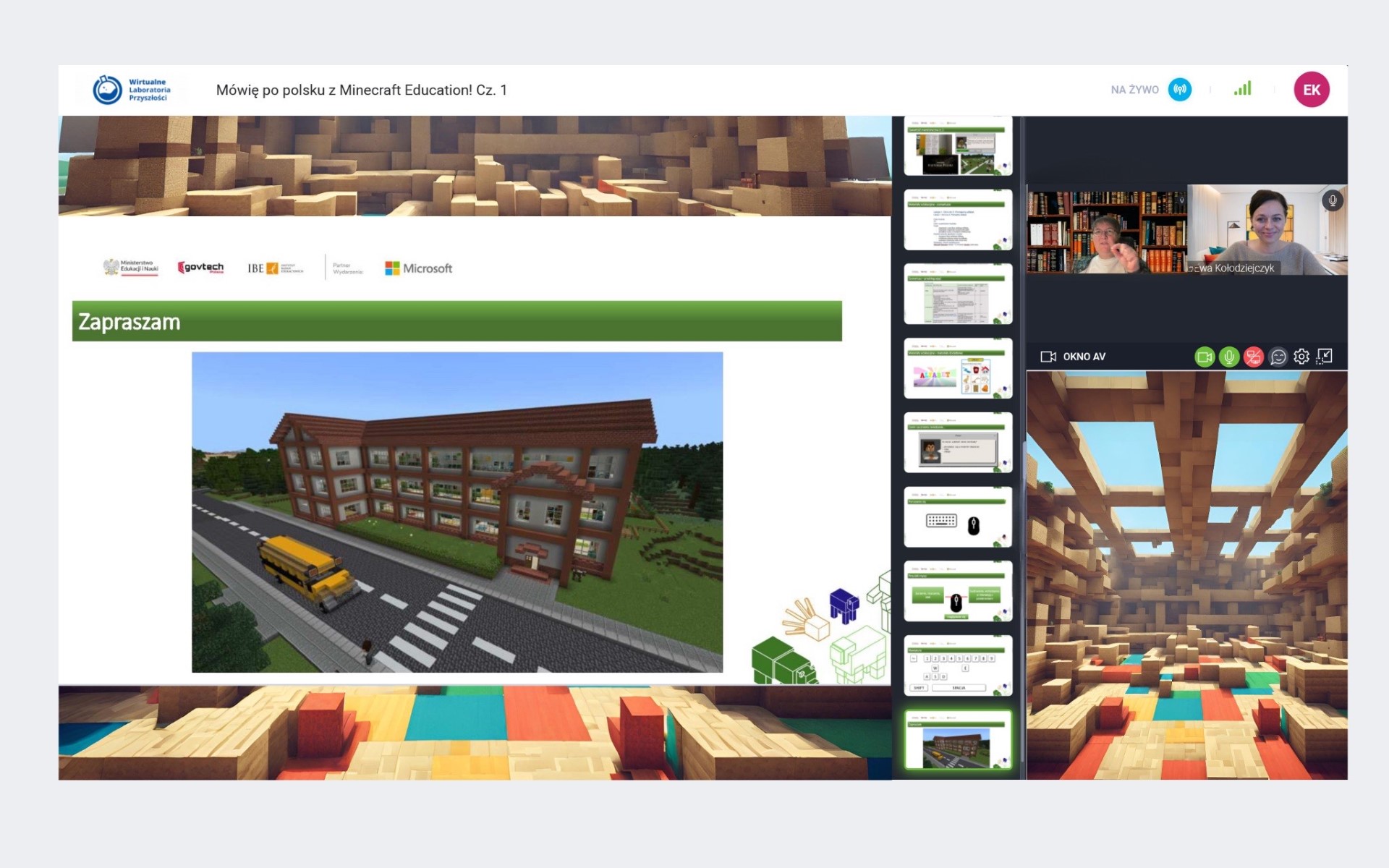Click the minimize AV window icon
The width and height of the screenshot is (1389, 868).
click(1325, 356)
